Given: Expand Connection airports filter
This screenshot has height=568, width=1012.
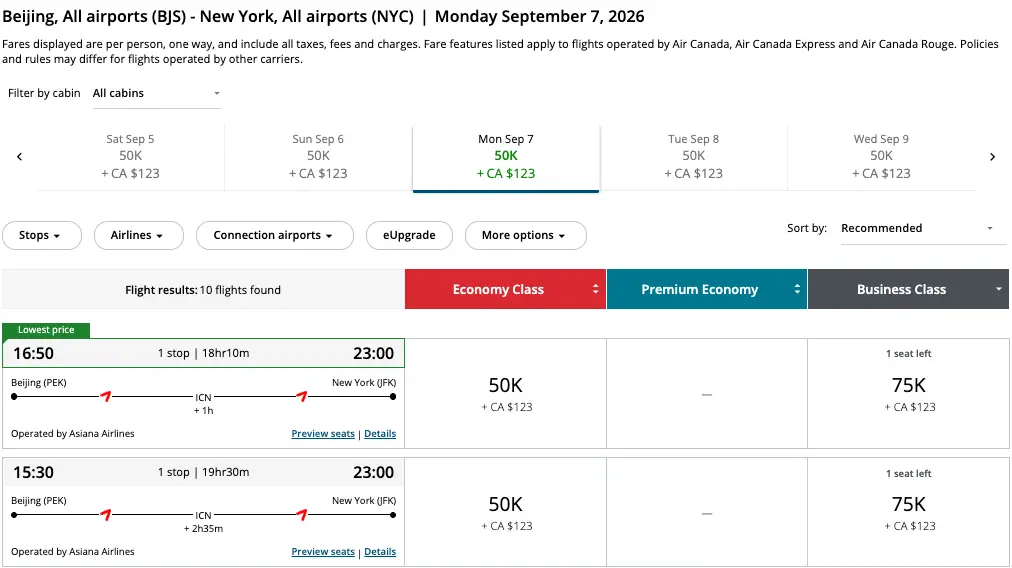Looking at the screenshot, I should click(x=274, y=236).
